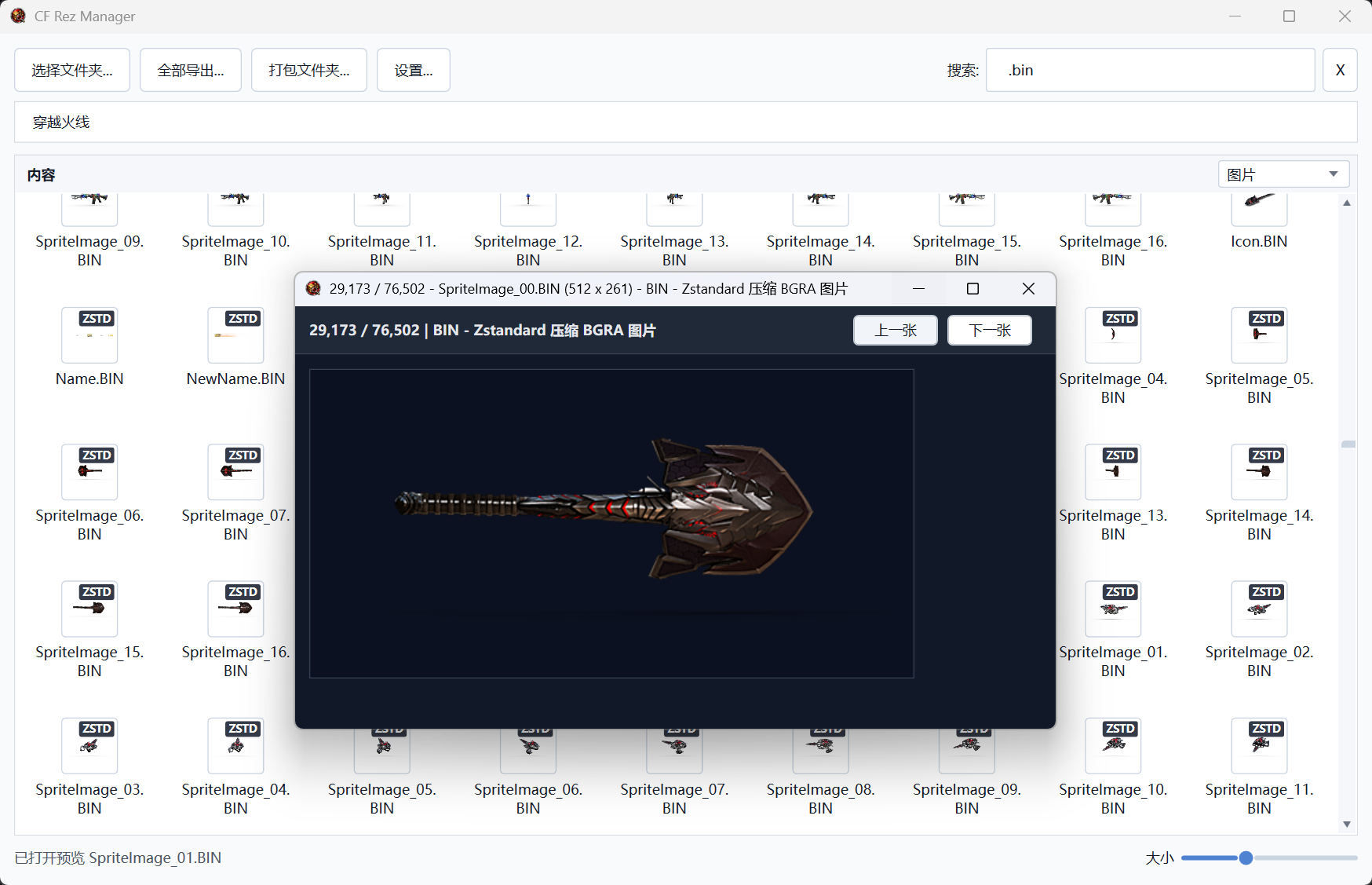Maximize the preview window
Viewport: 1372px width, 885px height.
pos(973,288)
